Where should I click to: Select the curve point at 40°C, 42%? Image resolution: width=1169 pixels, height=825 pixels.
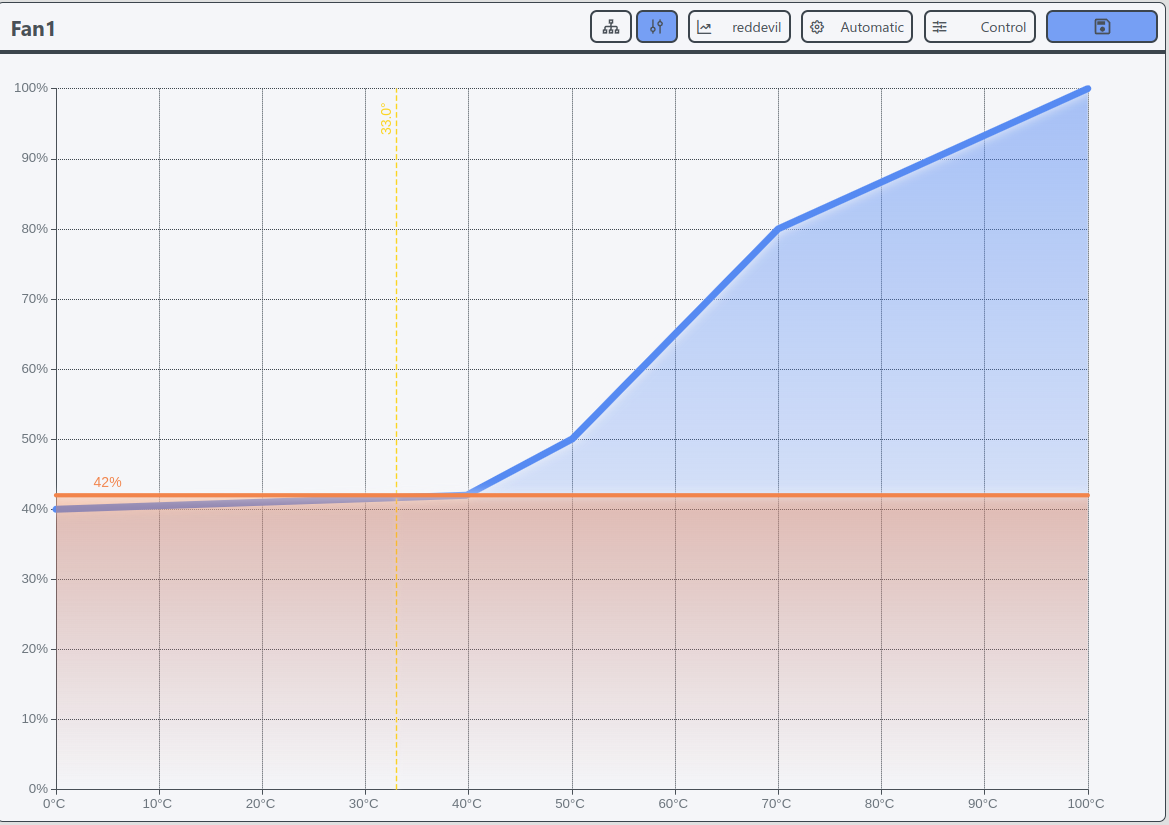[x=468, y=494]
